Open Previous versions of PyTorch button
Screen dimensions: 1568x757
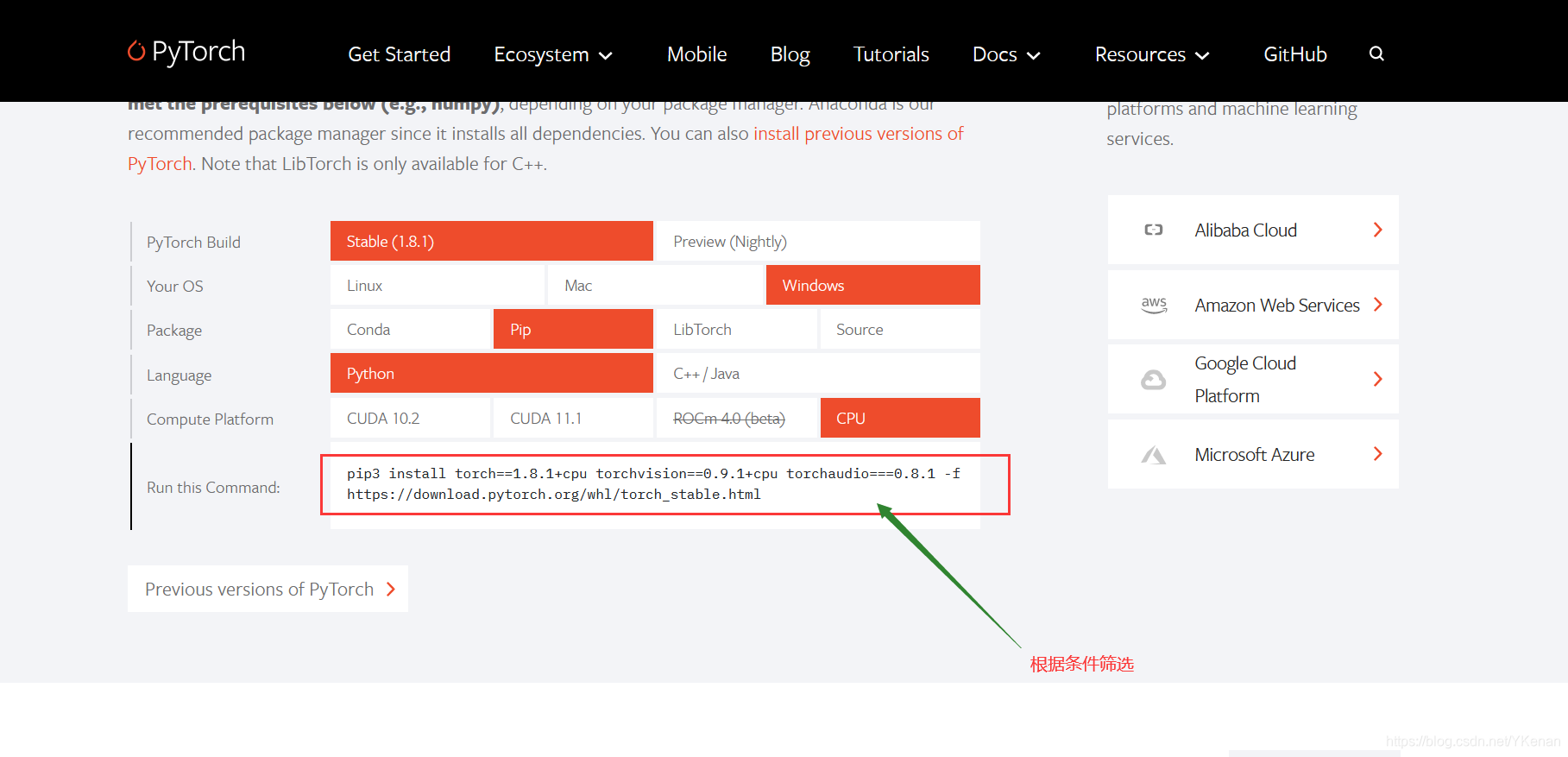tap(268, 589)
